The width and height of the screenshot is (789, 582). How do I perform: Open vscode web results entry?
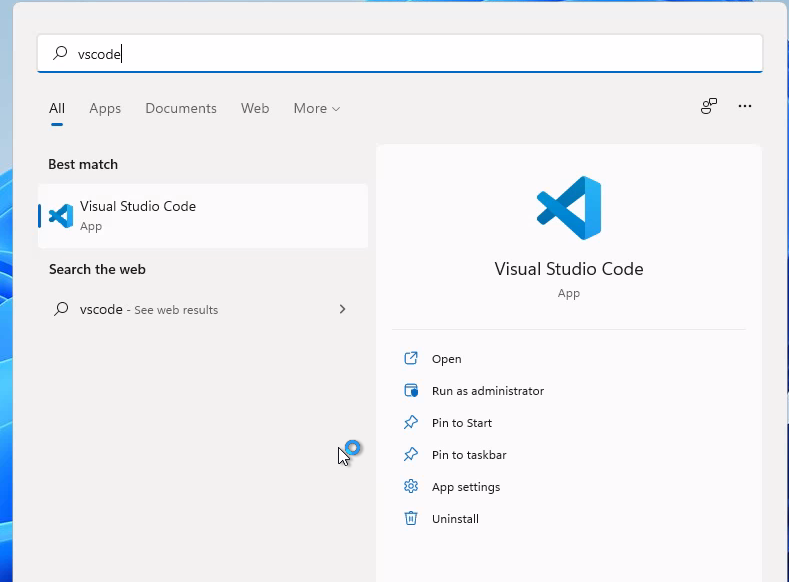coord(203,309)
